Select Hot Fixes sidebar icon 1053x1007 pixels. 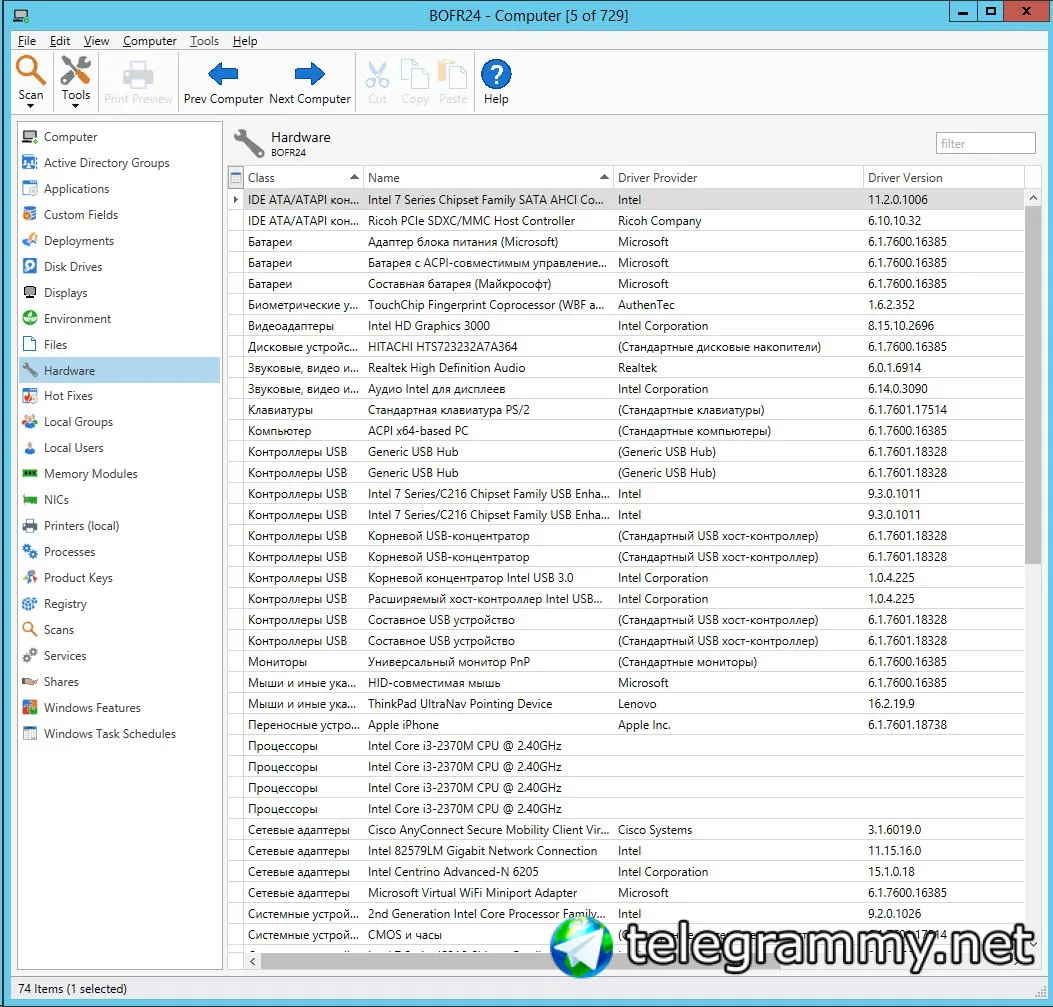[30, 396]
